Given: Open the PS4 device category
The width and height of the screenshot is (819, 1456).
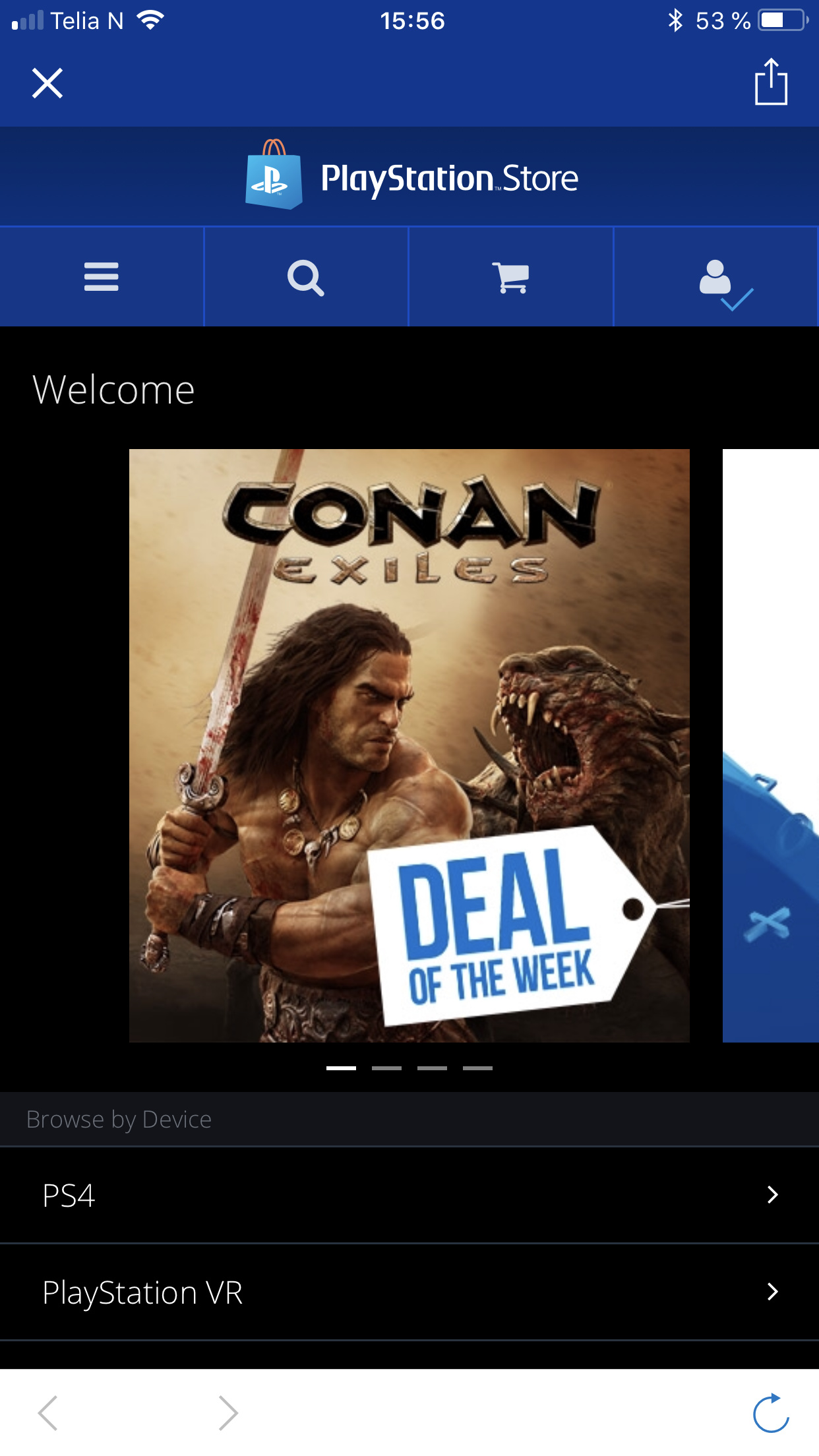Looking at the screenshot, I should pos(409,1196).
